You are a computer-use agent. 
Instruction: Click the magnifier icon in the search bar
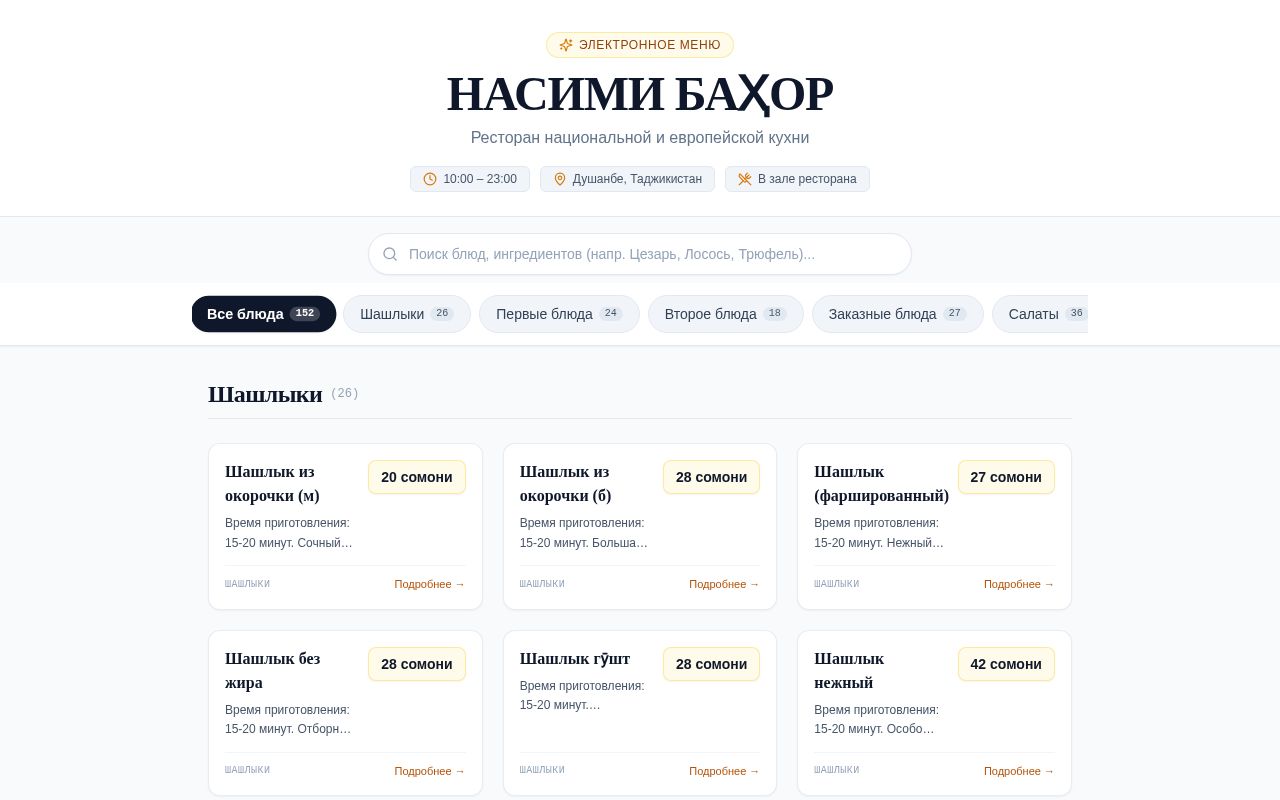click(x=390, y=254)
